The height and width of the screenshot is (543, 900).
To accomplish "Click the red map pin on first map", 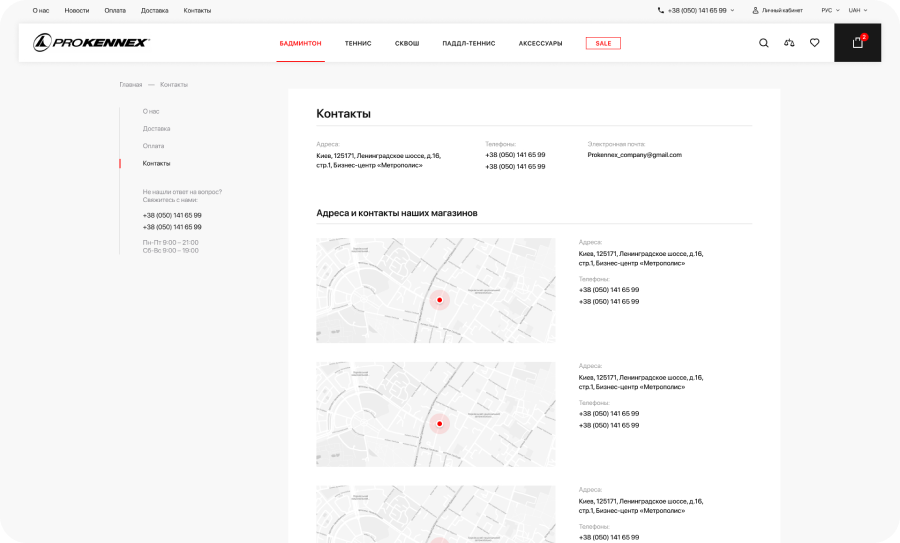I will pyautogui.click(x=440, y=300).
